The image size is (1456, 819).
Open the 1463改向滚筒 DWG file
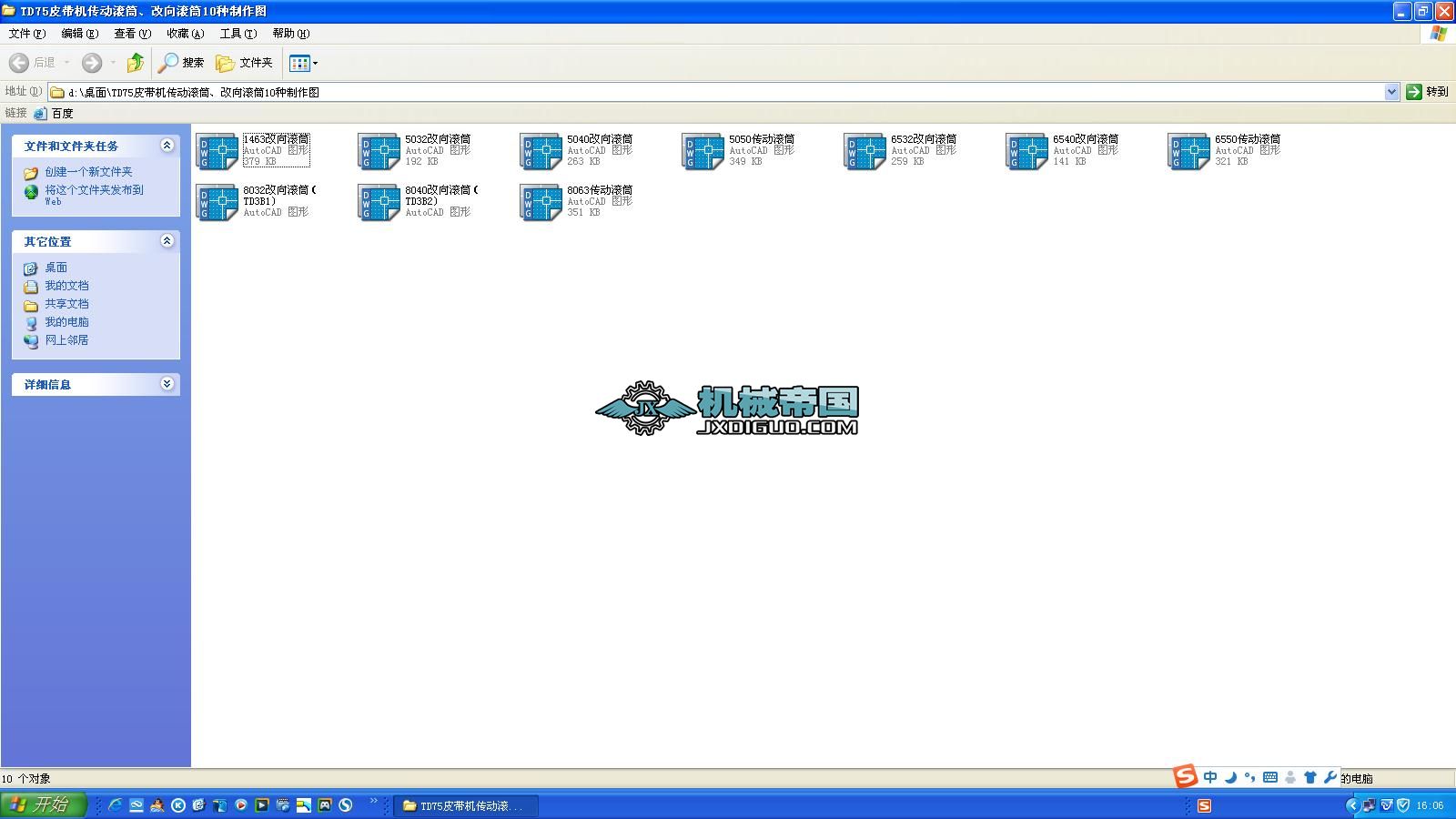218,150
